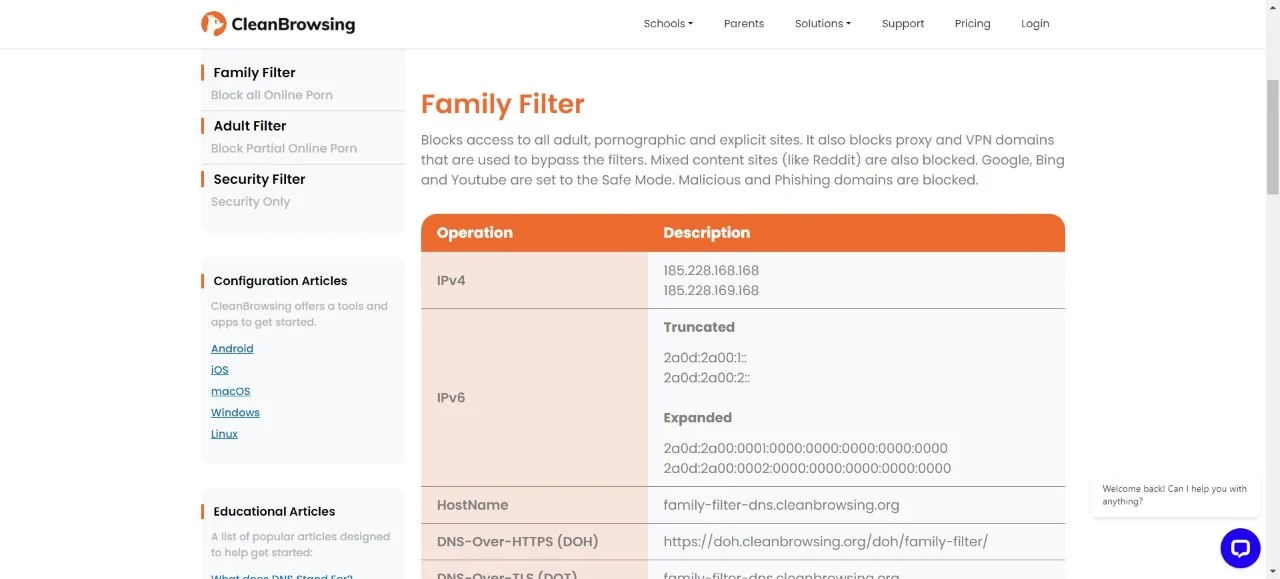The width and height of the screenshot is (1280, 579).
Task: Open the macOS configuration article
Action: 231,391
